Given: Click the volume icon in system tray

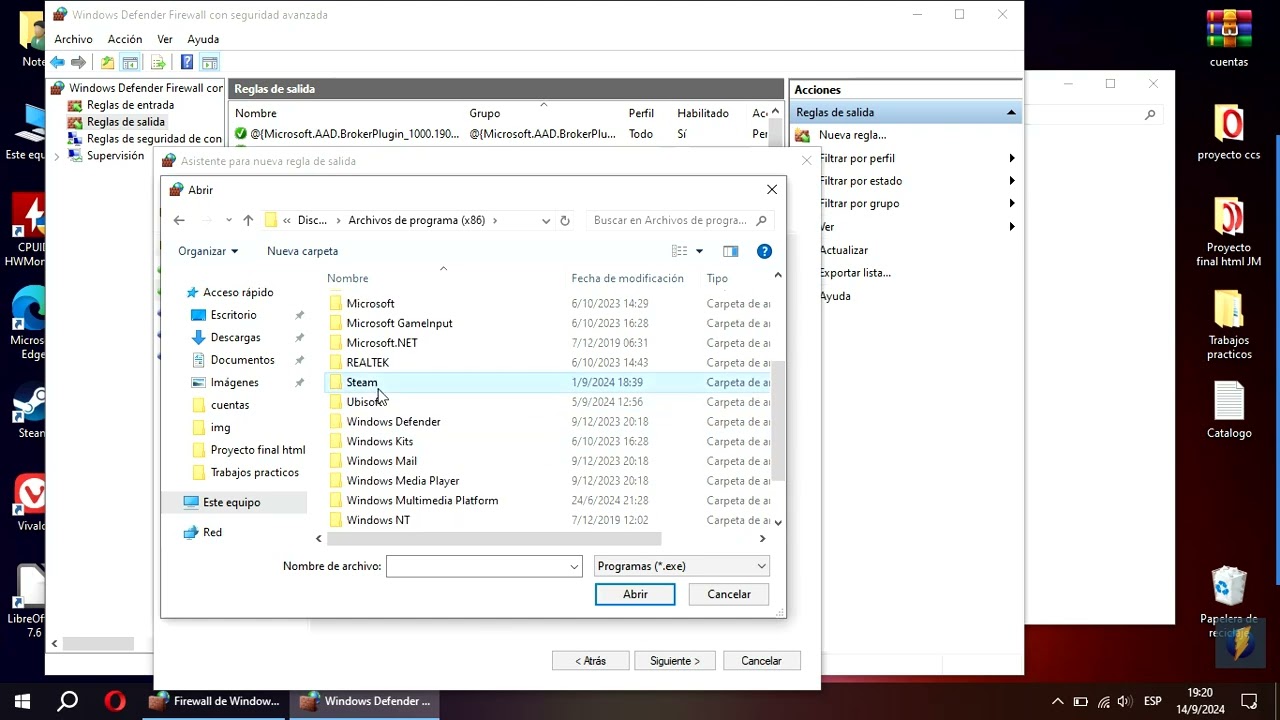Looking at the screenshot, I should [x=1124, y=701].
